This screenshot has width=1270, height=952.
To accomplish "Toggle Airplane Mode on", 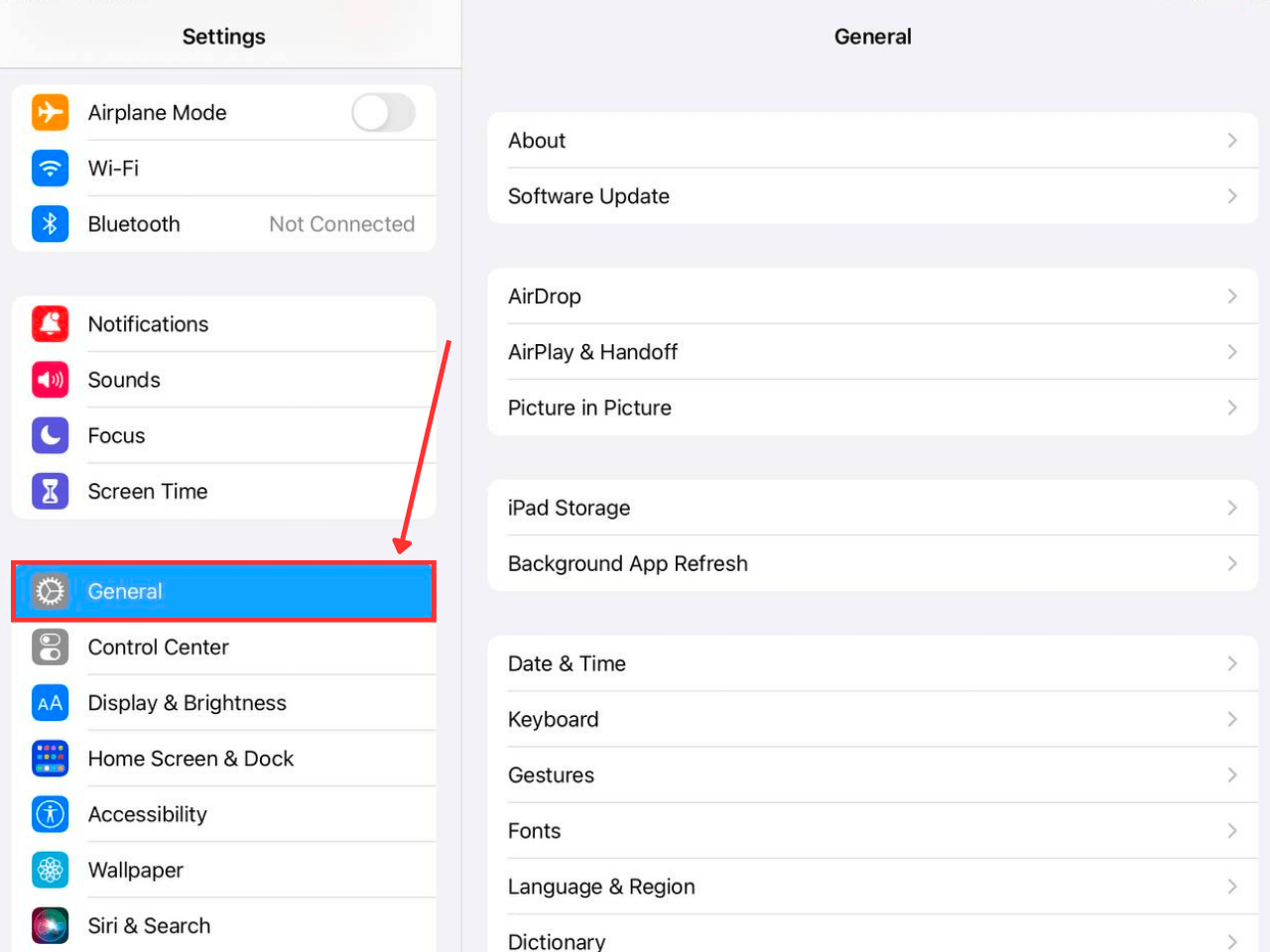I will 384,112.
